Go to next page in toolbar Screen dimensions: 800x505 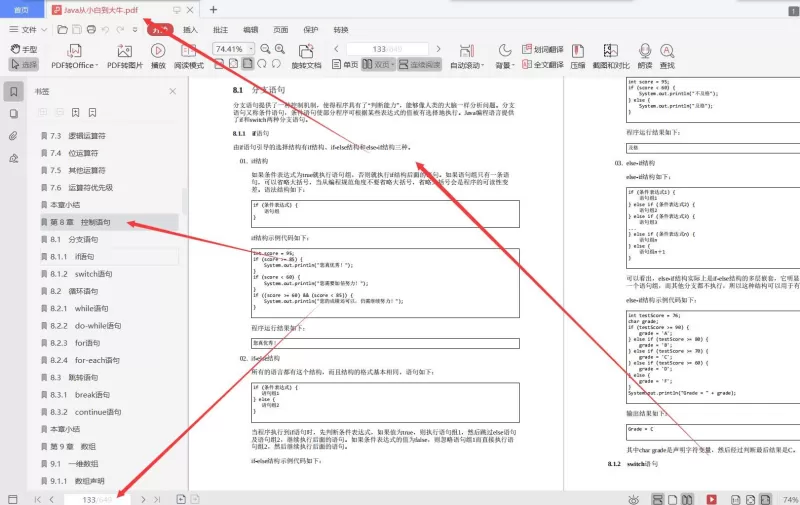point(438,49)
